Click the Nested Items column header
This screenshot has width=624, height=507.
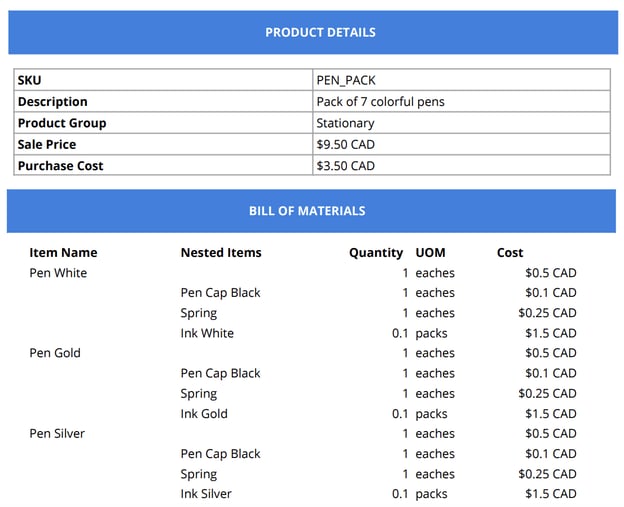(x=221, y=253)
